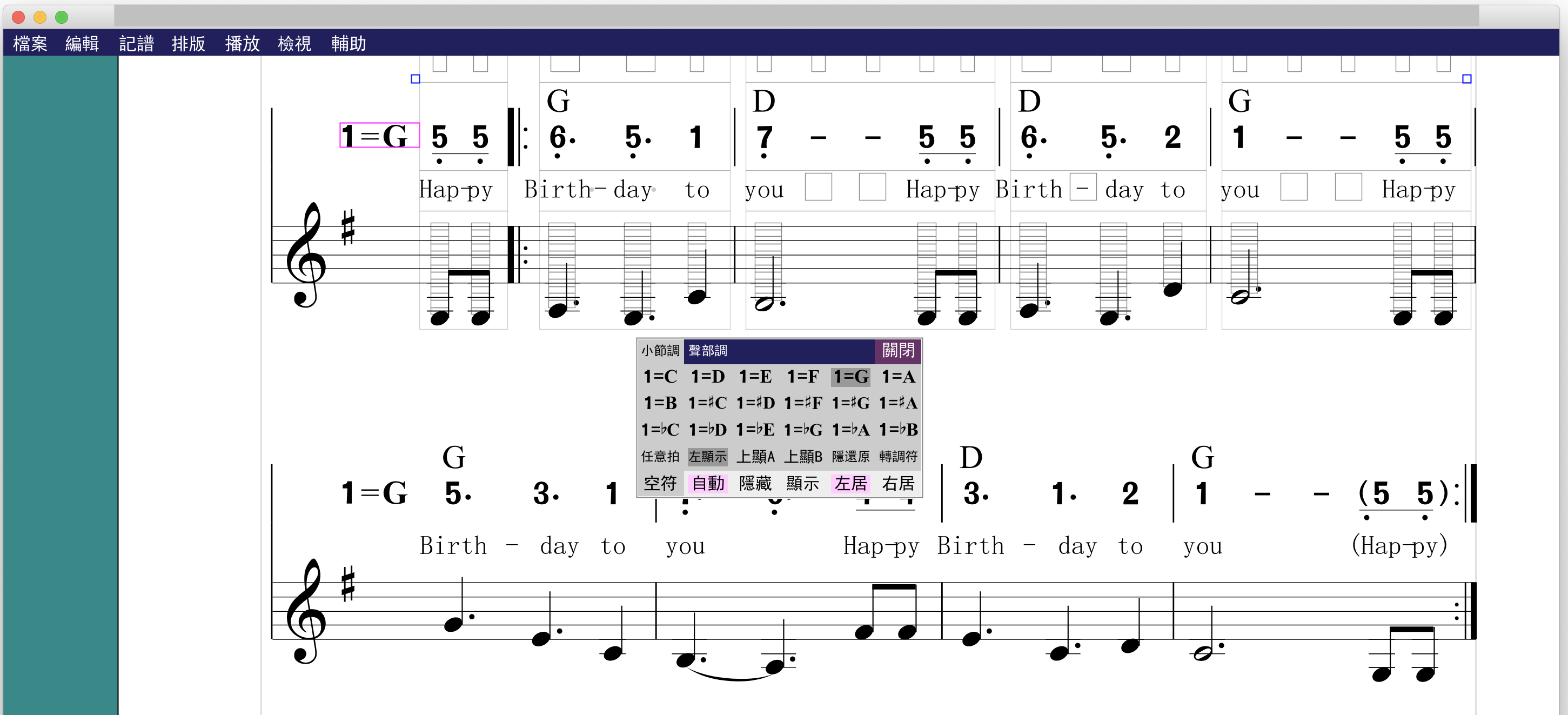Click the '空符' label in the panel

tap(660, 484)
